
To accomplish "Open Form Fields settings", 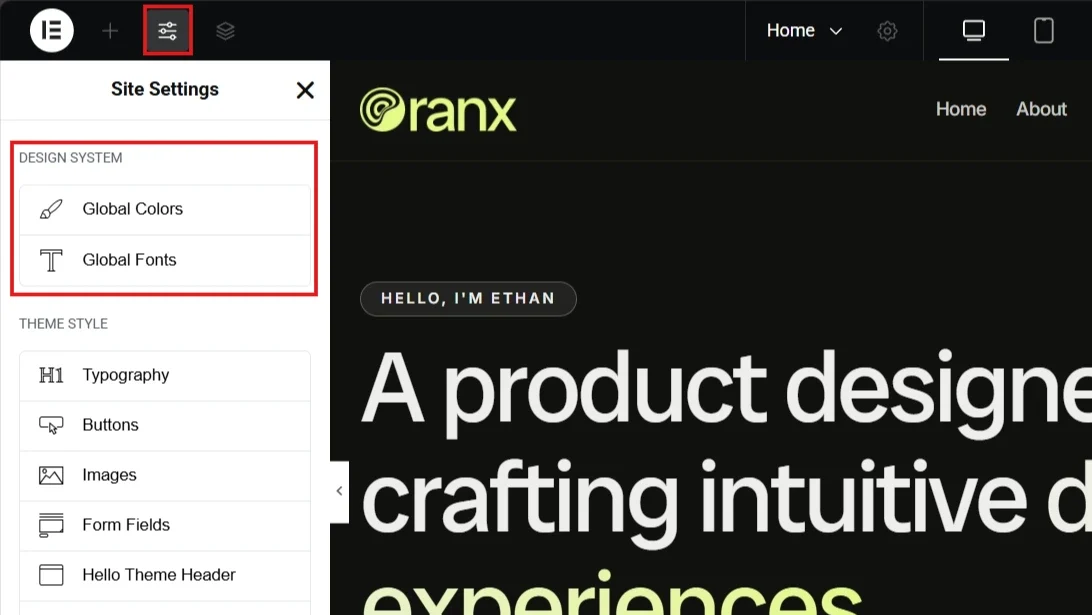I will [165, 525].
